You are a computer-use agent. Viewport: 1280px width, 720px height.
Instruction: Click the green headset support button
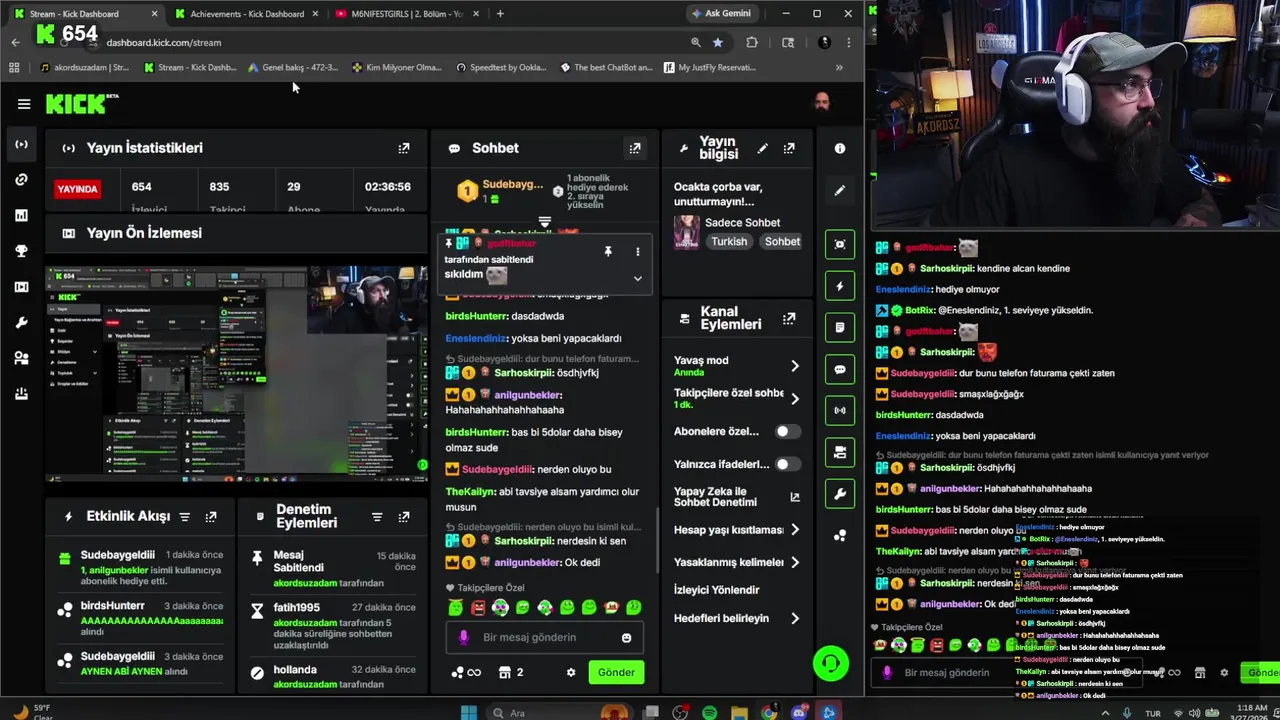point(830,663)
